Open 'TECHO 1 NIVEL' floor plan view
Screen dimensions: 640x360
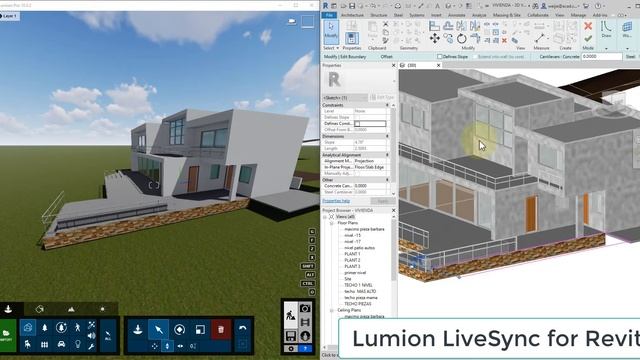tap(358, 285)
